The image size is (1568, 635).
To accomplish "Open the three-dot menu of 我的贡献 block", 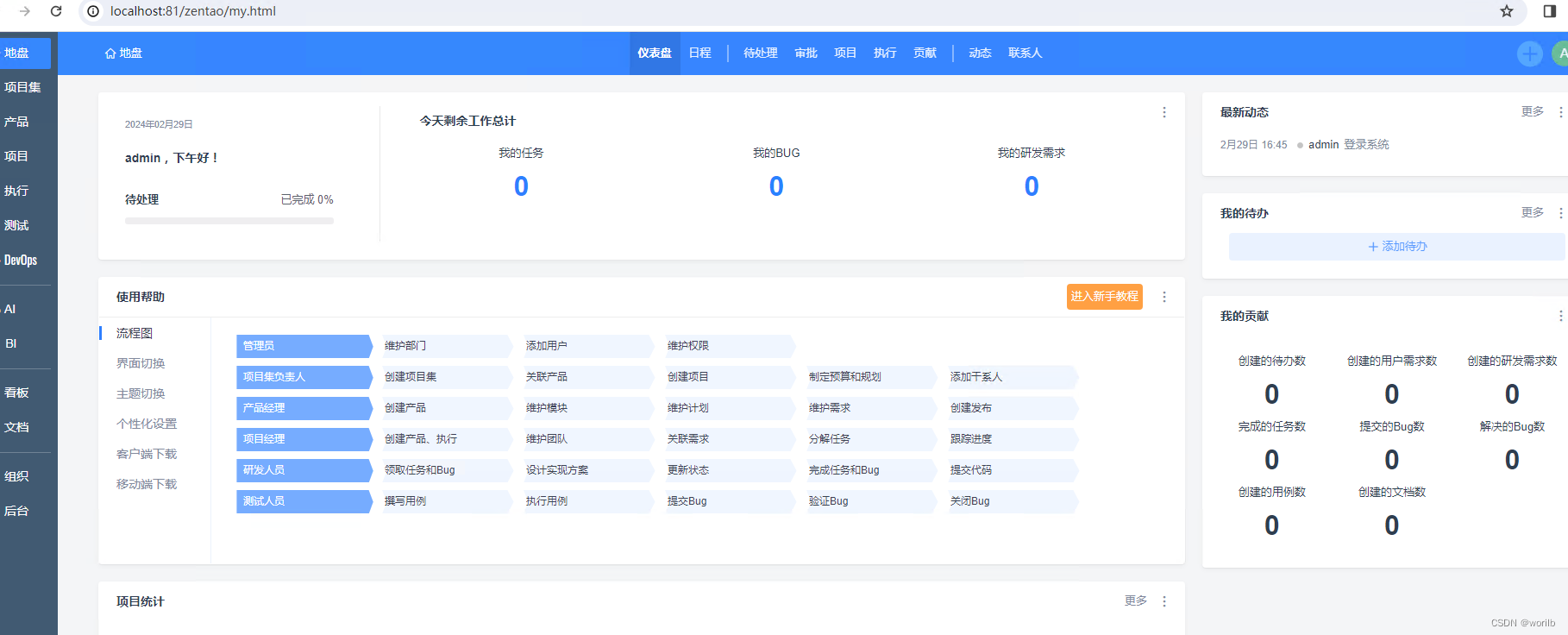I will tap(1560, 316).
